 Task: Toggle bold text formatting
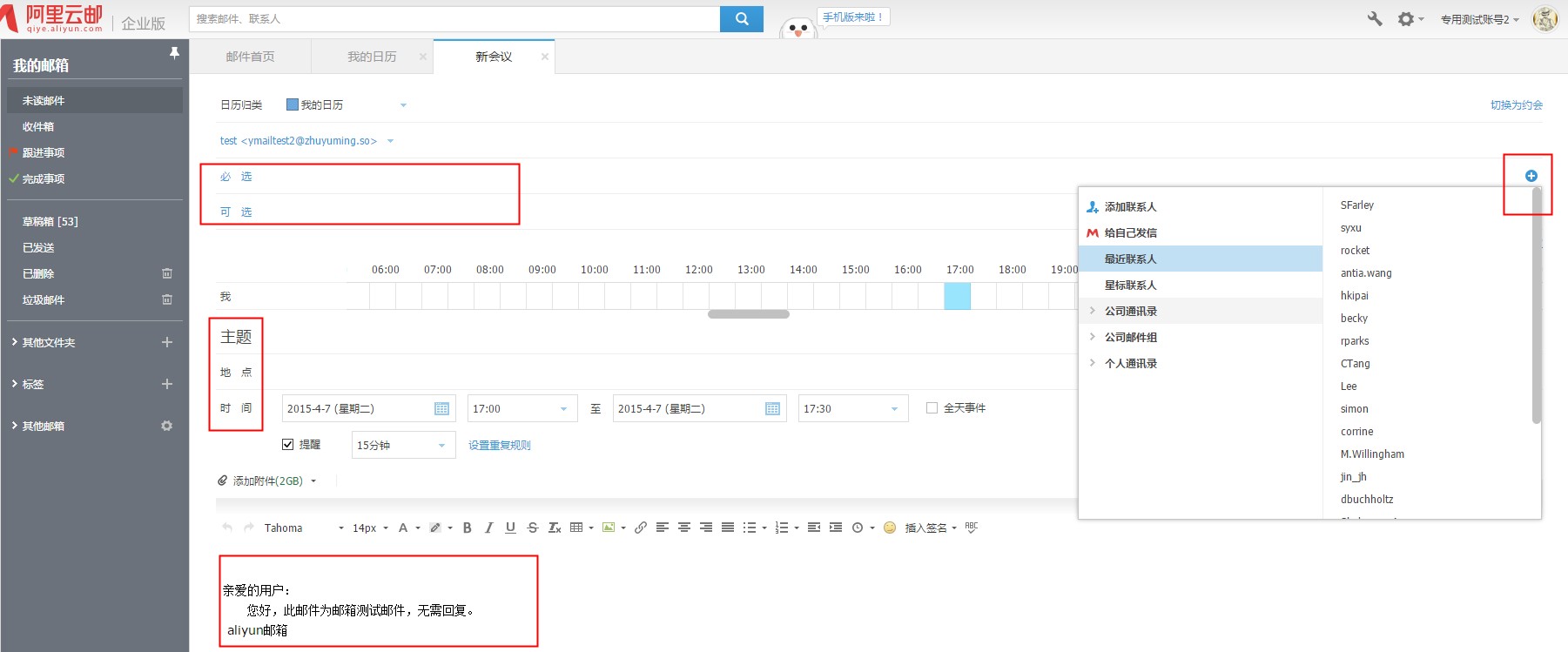468,528
